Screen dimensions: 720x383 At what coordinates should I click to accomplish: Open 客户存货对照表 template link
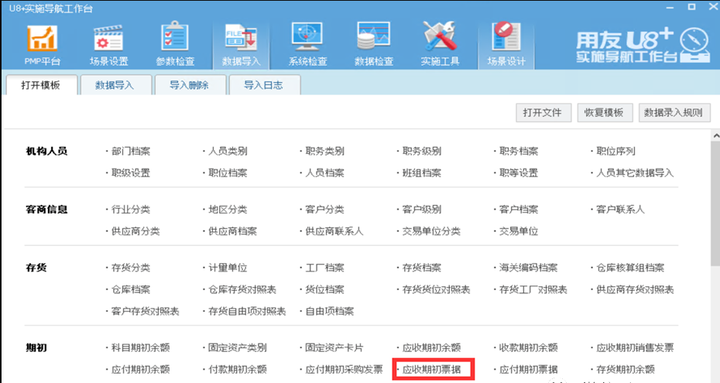pyautogui.click(x=145, y=311)
